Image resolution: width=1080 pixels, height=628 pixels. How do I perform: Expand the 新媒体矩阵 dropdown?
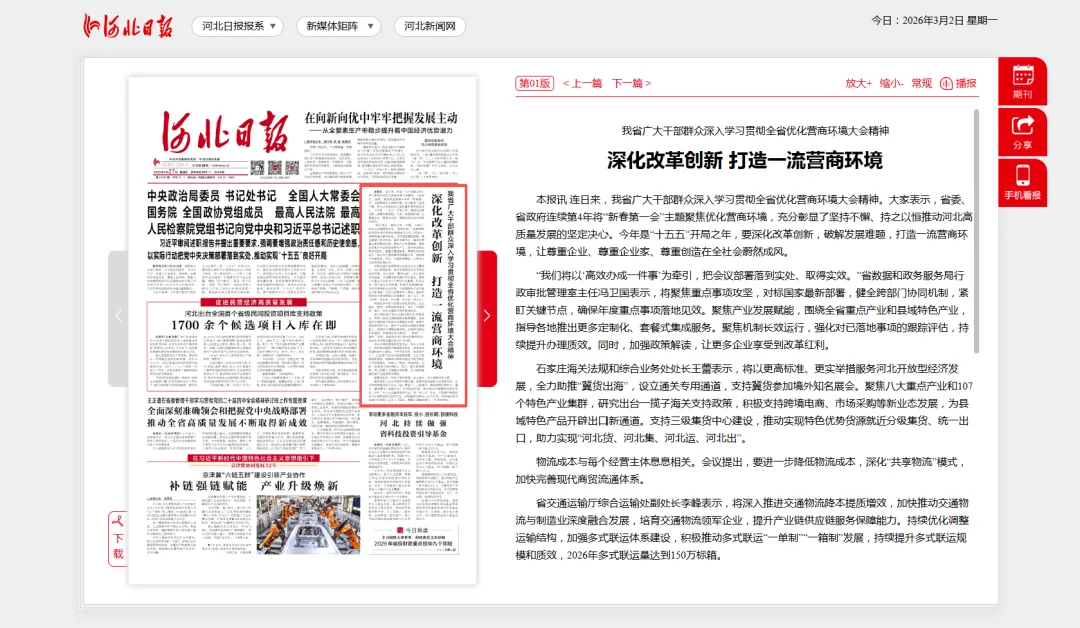click(x=338, y=26)
